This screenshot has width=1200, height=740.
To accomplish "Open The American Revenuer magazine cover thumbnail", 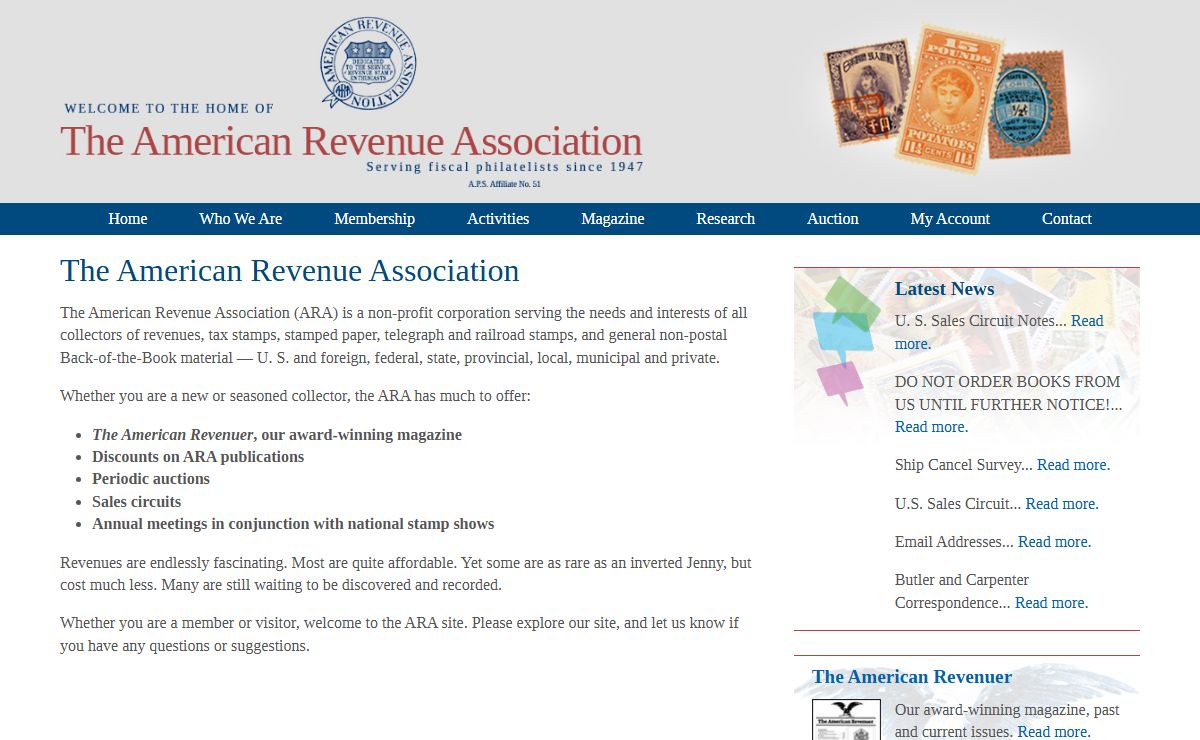I will tap(846, 720).
